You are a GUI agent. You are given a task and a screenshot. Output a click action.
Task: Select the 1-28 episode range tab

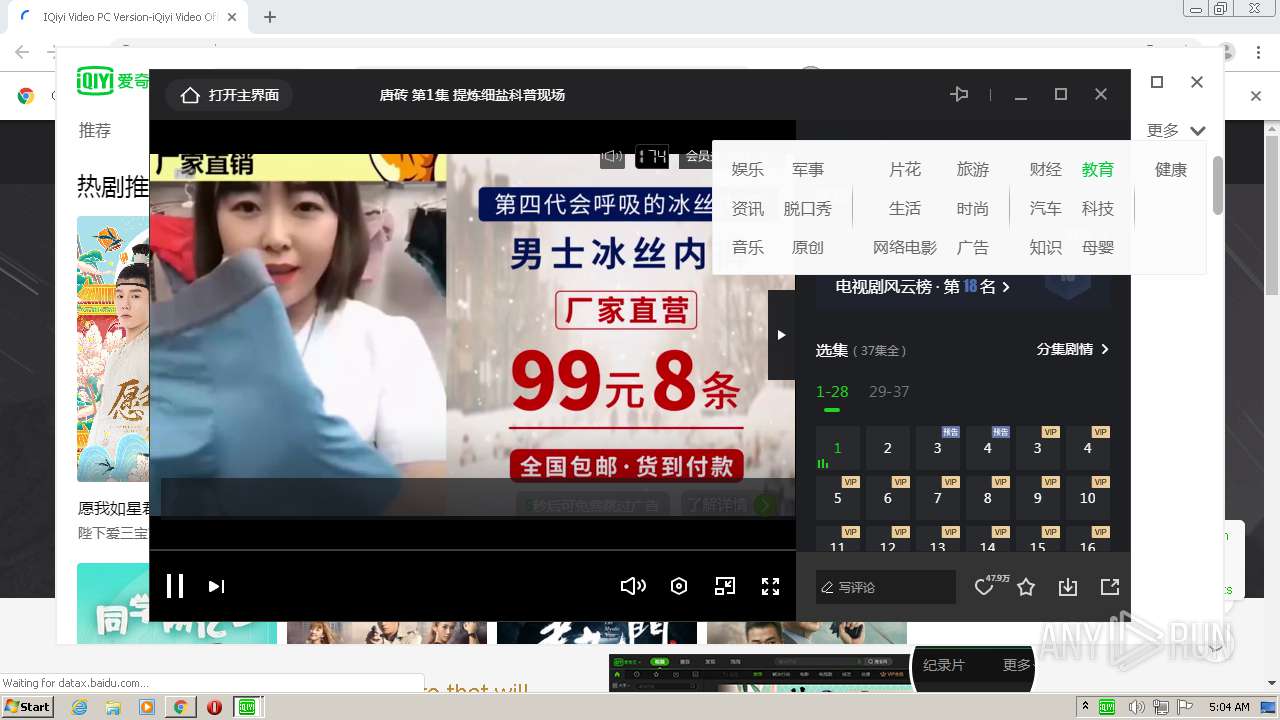832,392
